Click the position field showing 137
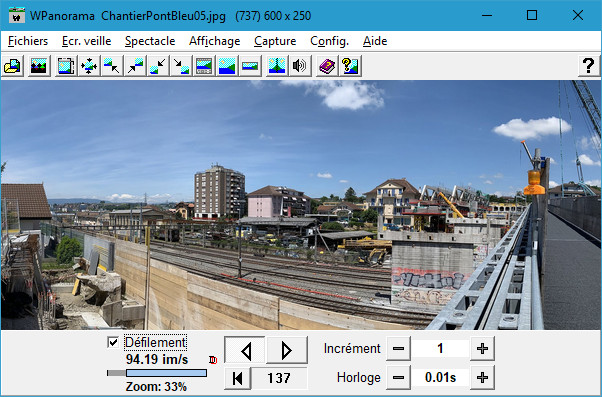Viewport: 602px width, 397px height. pyautogui.click(x=279, y=378)
